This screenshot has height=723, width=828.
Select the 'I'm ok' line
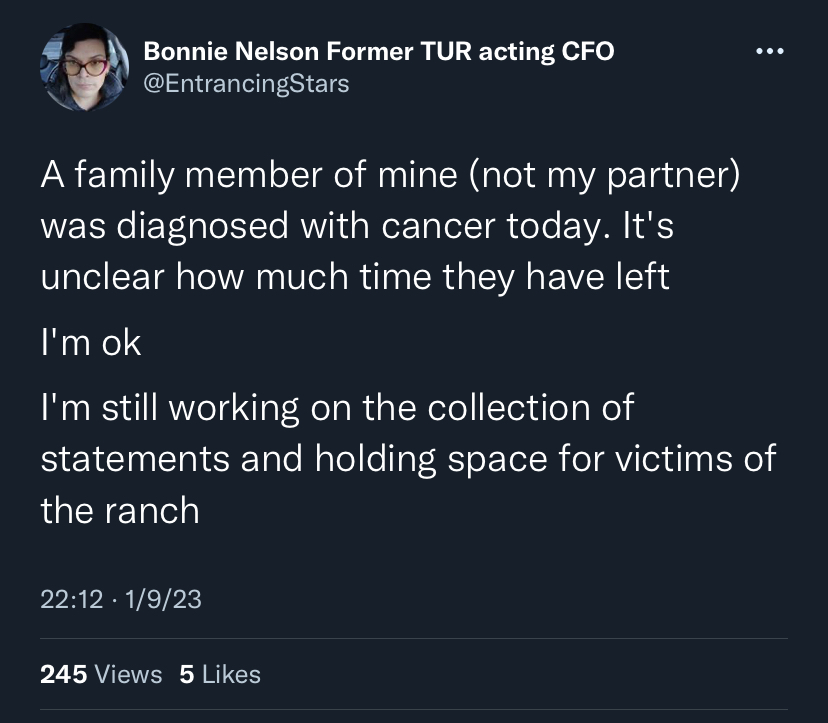point(91,343)
